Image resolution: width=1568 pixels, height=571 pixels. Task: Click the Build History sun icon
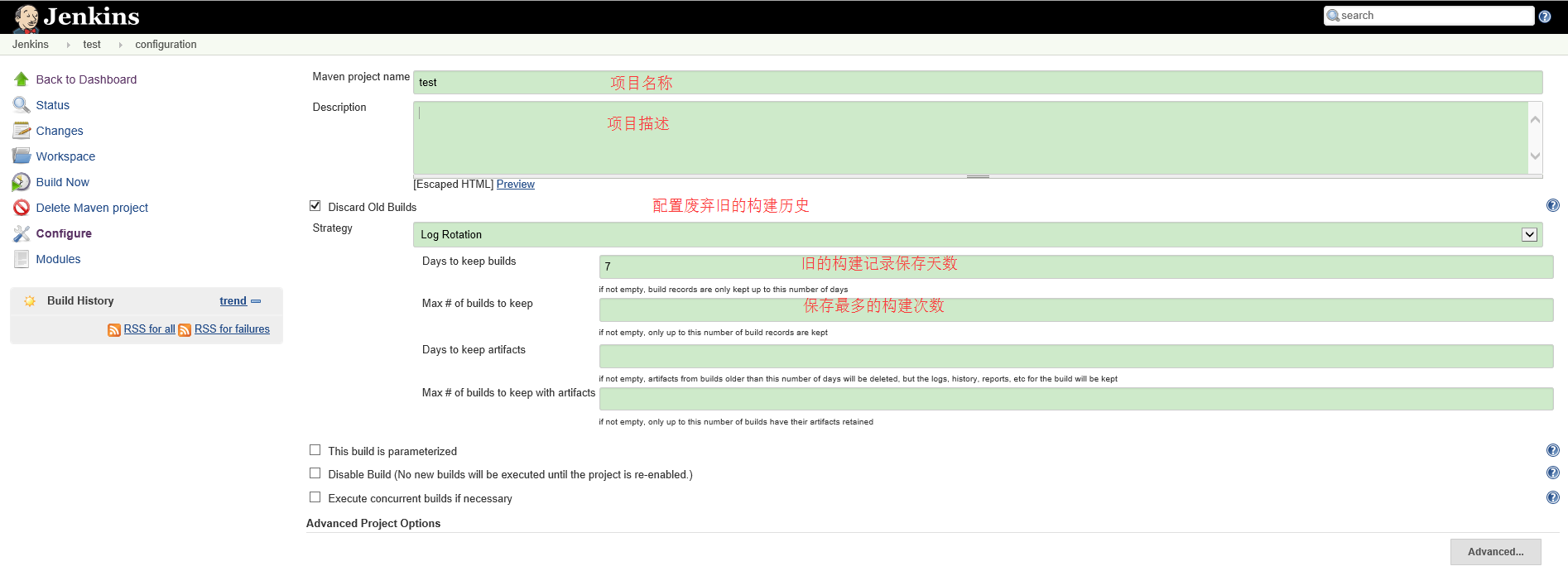(x=30, y=301)
